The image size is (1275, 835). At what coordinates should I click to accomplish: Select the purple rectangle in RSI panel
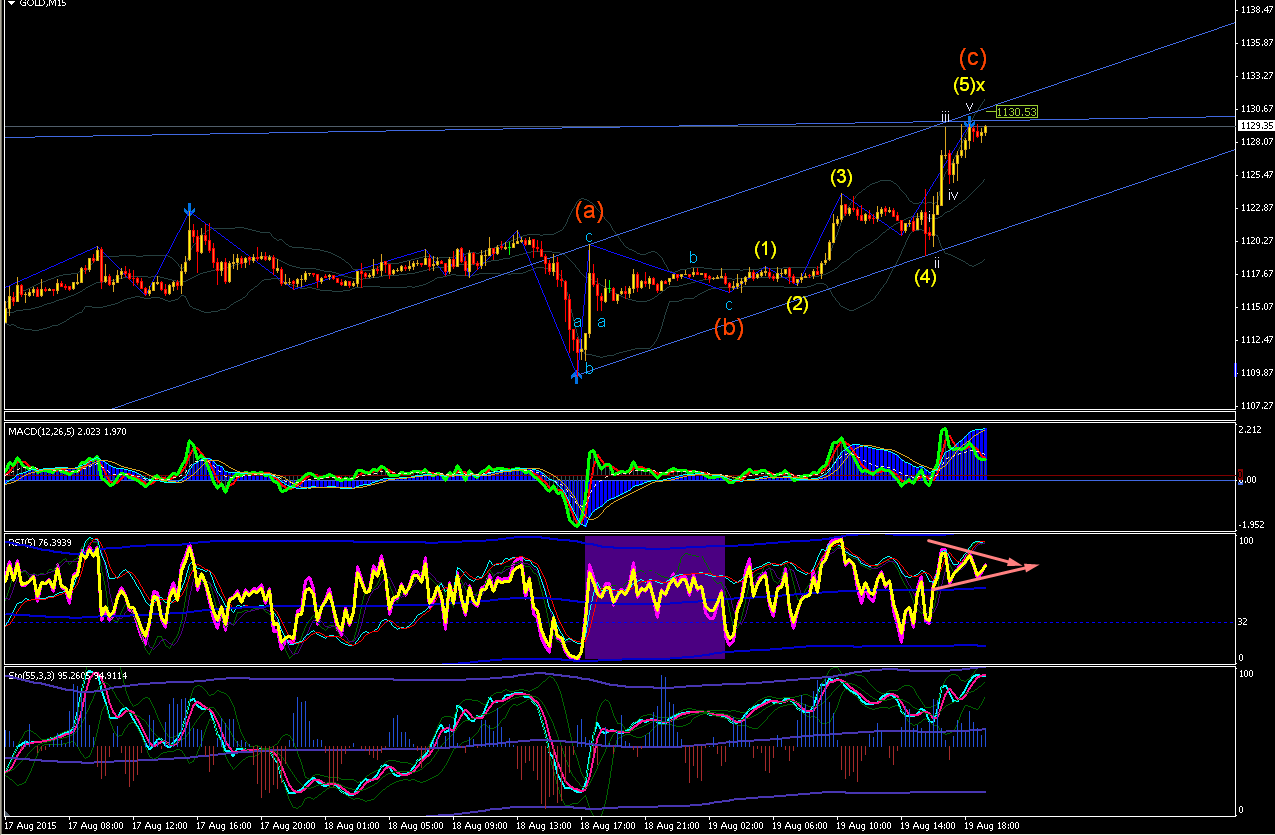tap(654, 597)
